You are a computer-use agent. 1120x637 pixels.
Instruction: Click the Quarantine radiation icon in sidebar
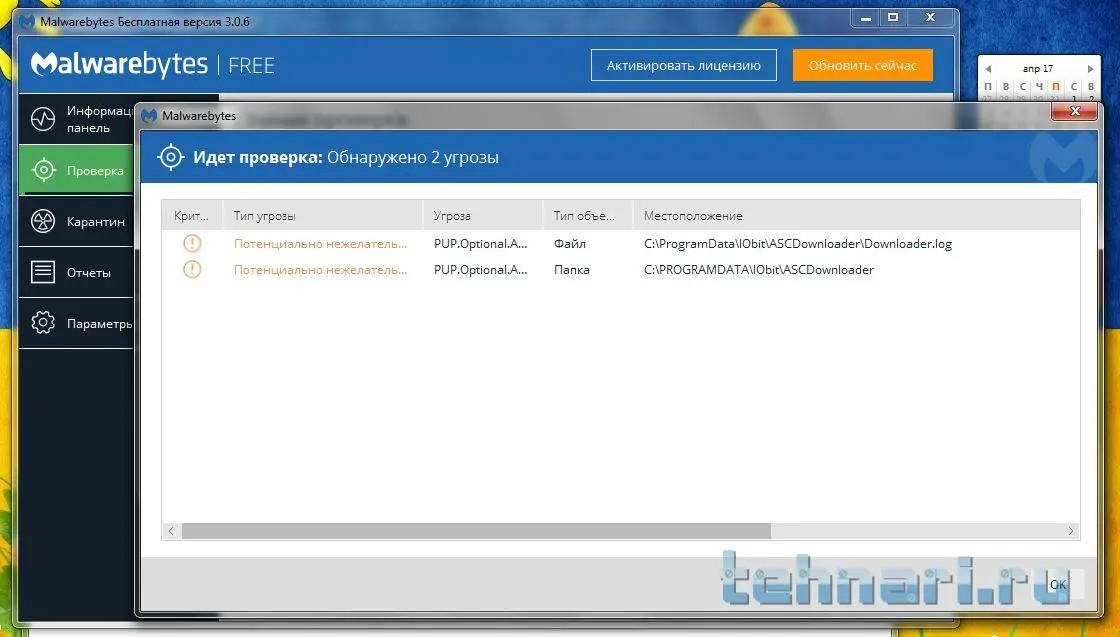pyautogui.click(x=43, y=221)
